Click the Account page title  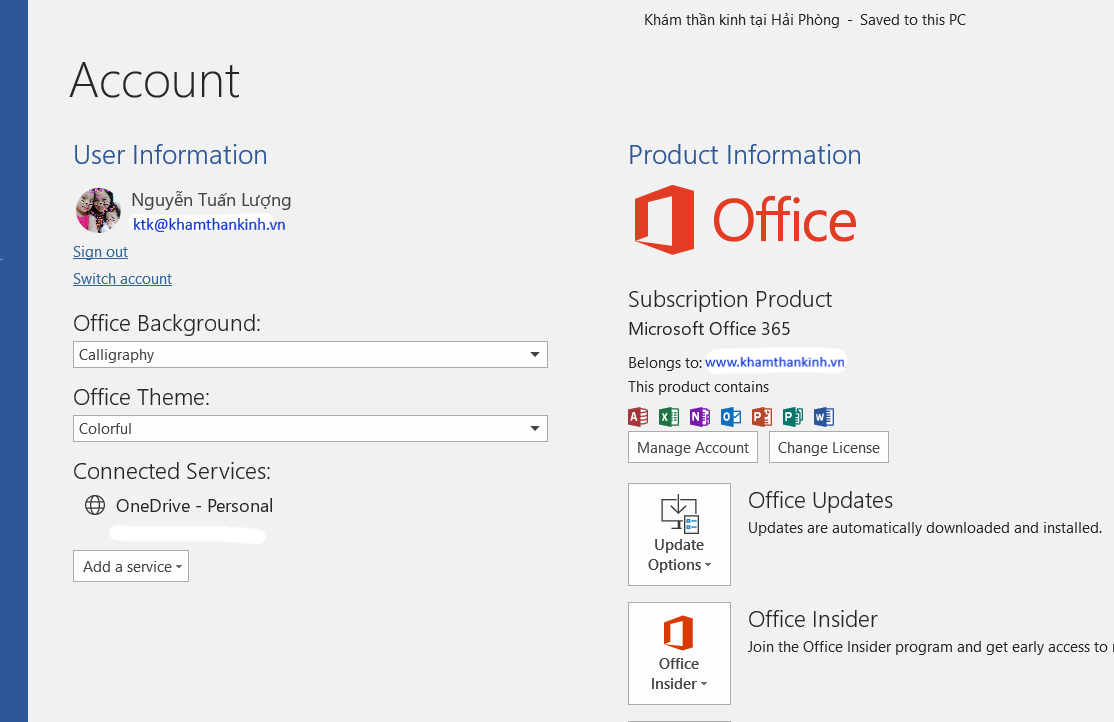[x=155, y=80]
